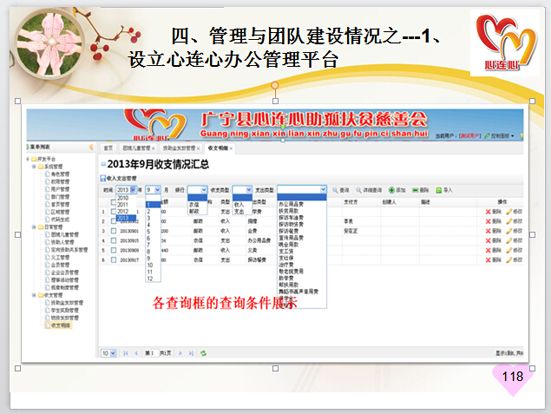The height and width of the screenshot is (414, 551).
Task: Select year 2011 in year list
Action: coord(123,205)
